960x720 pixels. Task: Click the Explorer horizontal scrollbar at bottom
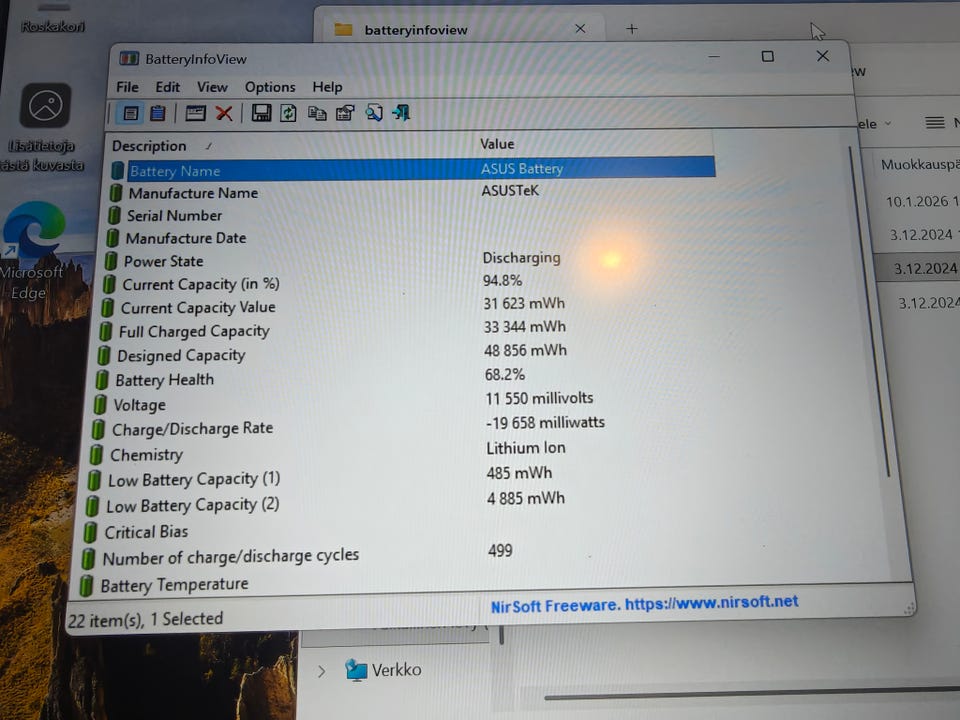click(x=752, y=694)
